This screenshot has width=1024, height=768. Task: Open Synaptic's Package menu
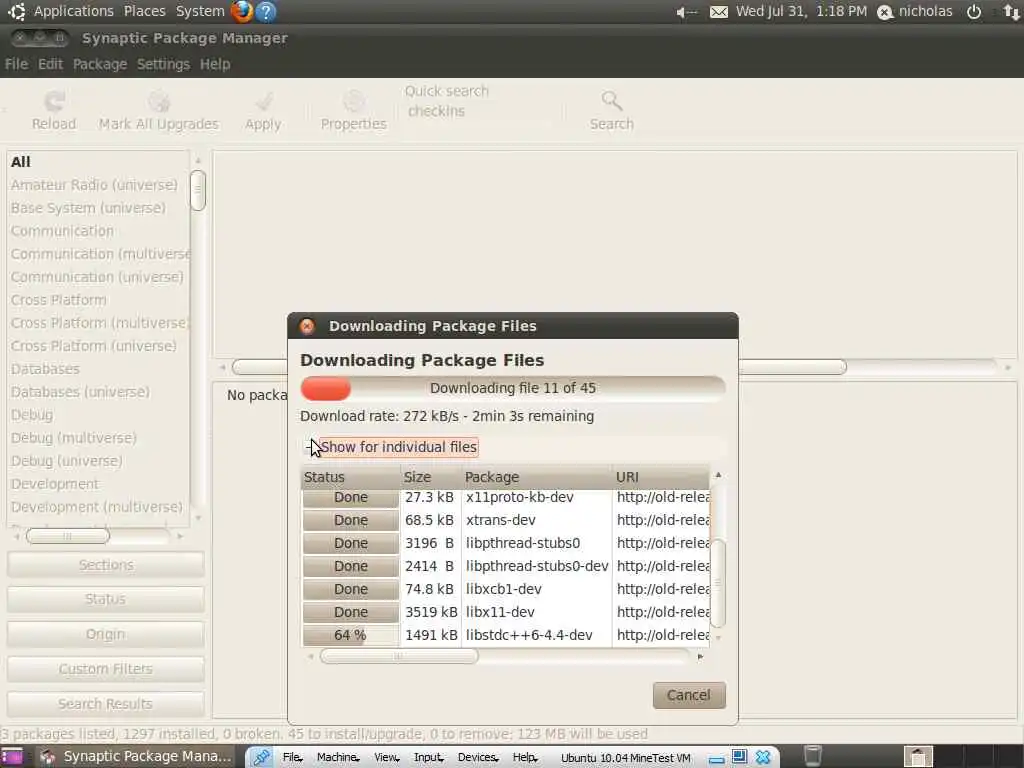pyautogui.click(x=100, y=64)
